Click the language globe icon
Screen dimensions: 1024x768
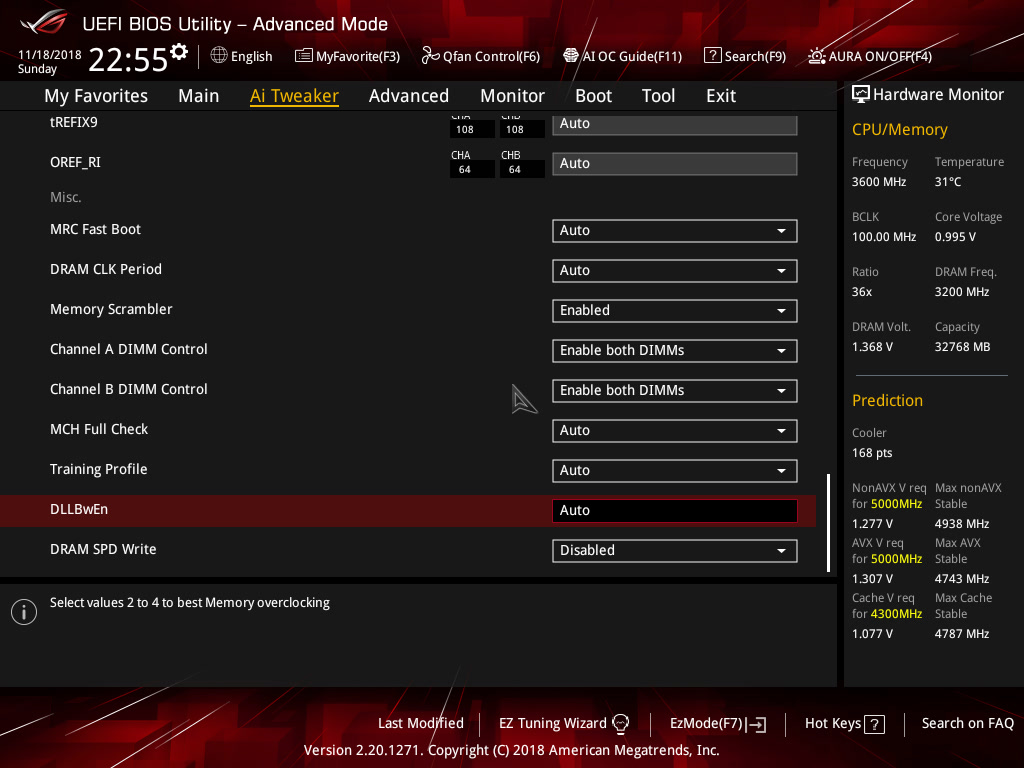point(219,56)
